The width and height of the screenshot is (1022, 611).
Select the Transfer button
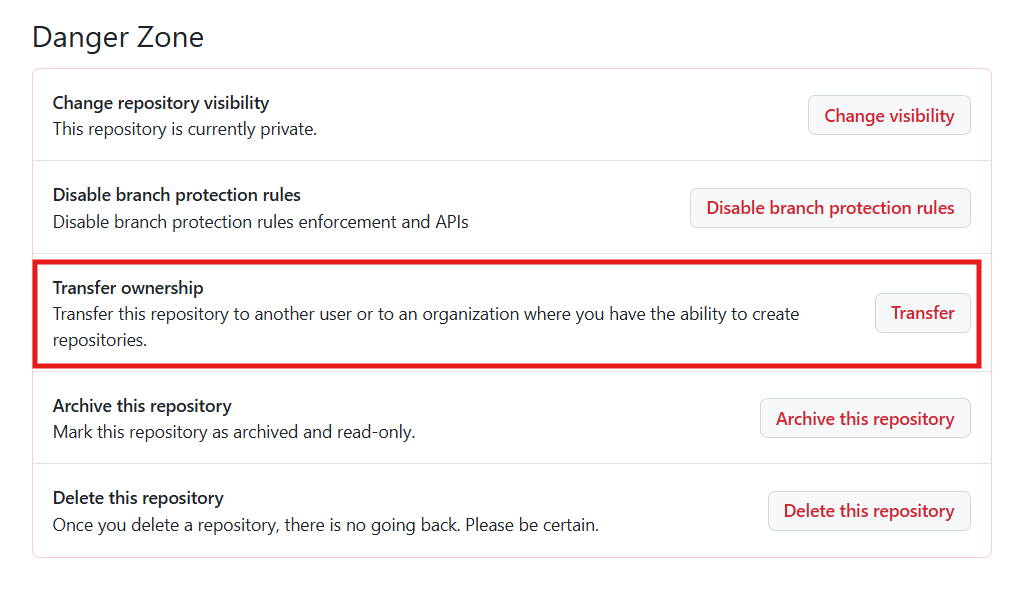click(x=922, y=313)
